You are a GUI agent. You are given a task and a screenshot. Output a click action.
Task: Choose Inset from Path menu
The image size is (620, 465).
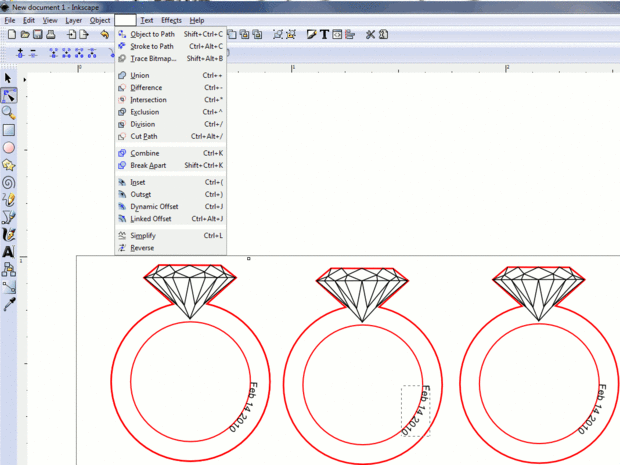point(170,182)
